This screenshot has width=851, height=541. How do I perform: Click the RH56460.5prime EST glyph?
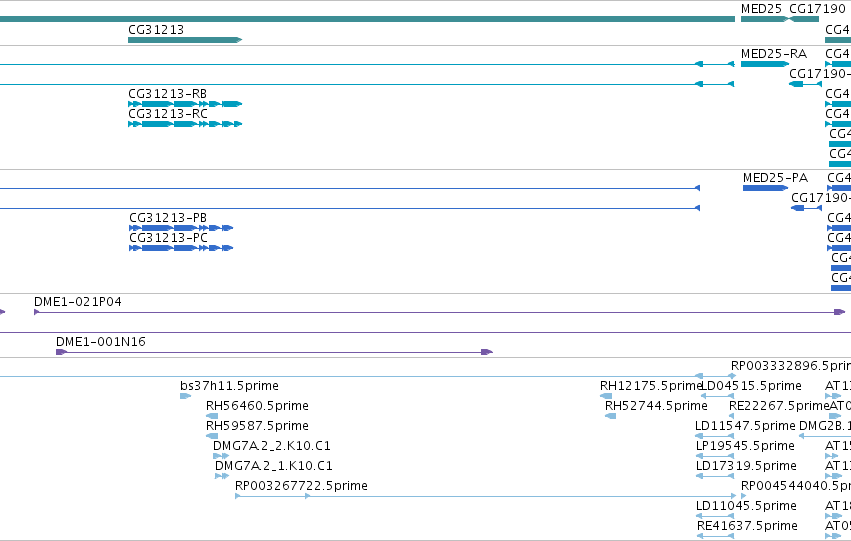212,416
